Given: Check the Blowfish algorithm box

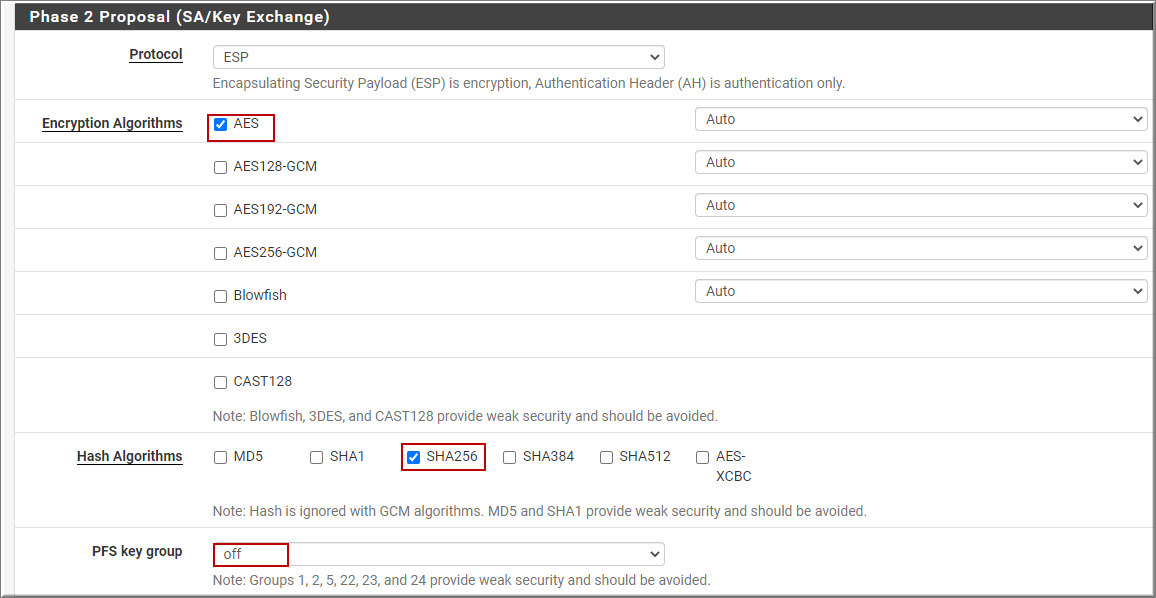Looking at the screenshot, I should (220, 296).
